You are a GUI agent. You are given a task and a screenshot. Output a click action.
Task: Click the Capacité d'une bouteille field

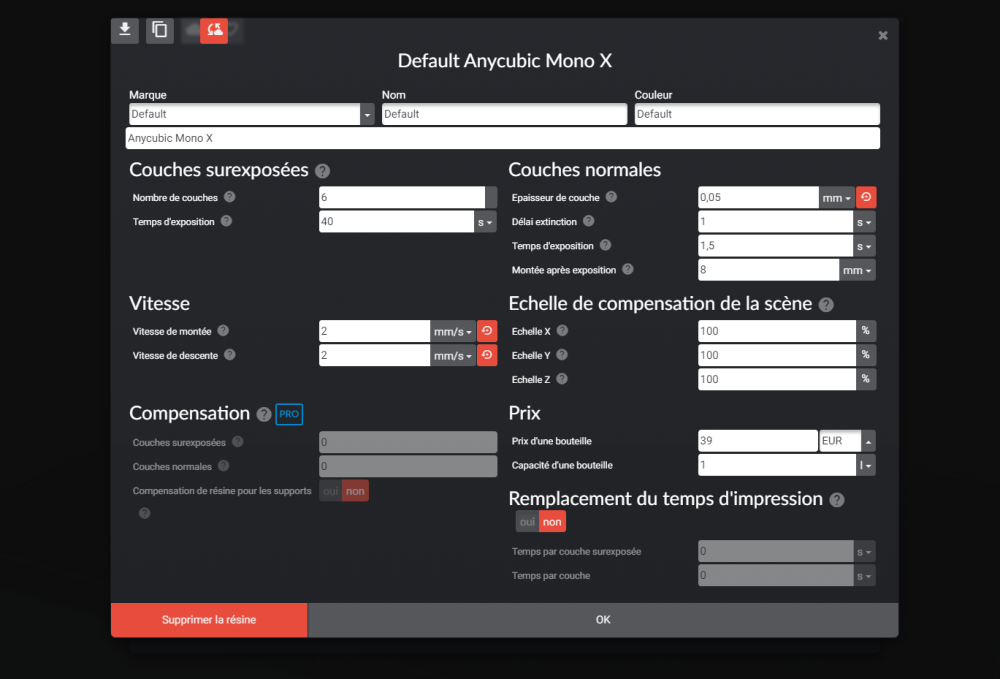click(777, 465)
